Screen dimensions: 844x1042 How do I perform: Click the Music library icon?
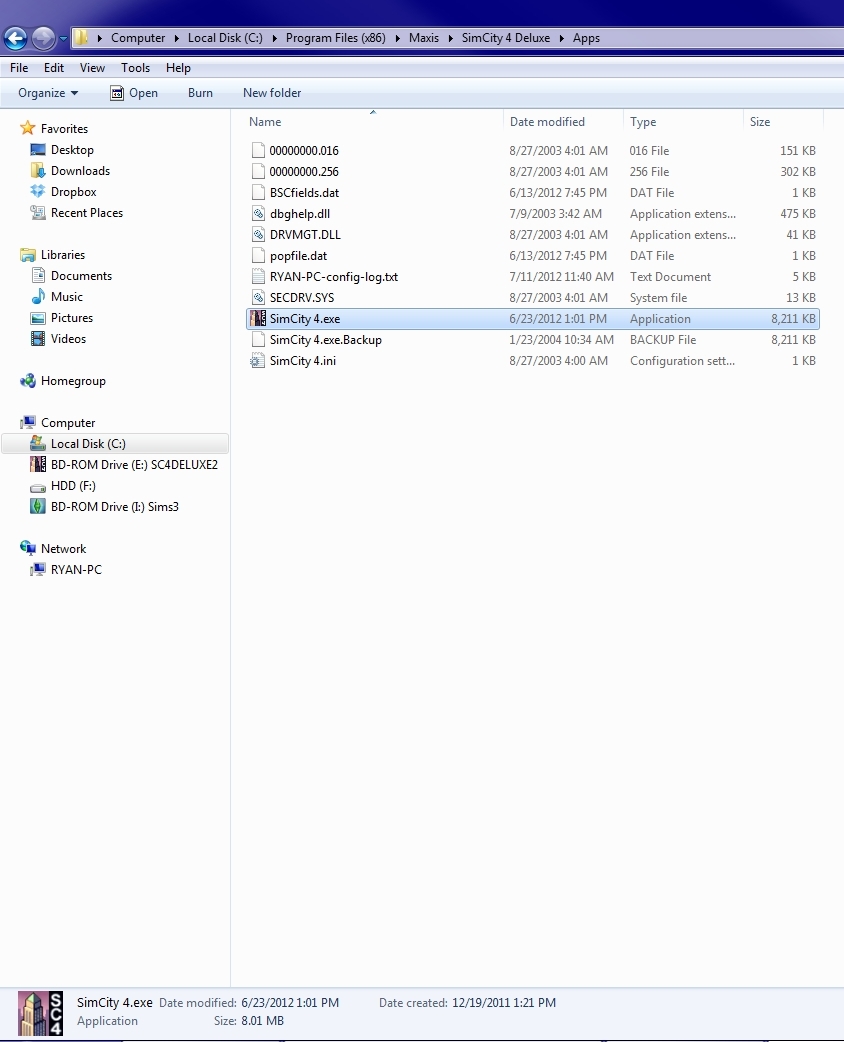tap(38, 296)
